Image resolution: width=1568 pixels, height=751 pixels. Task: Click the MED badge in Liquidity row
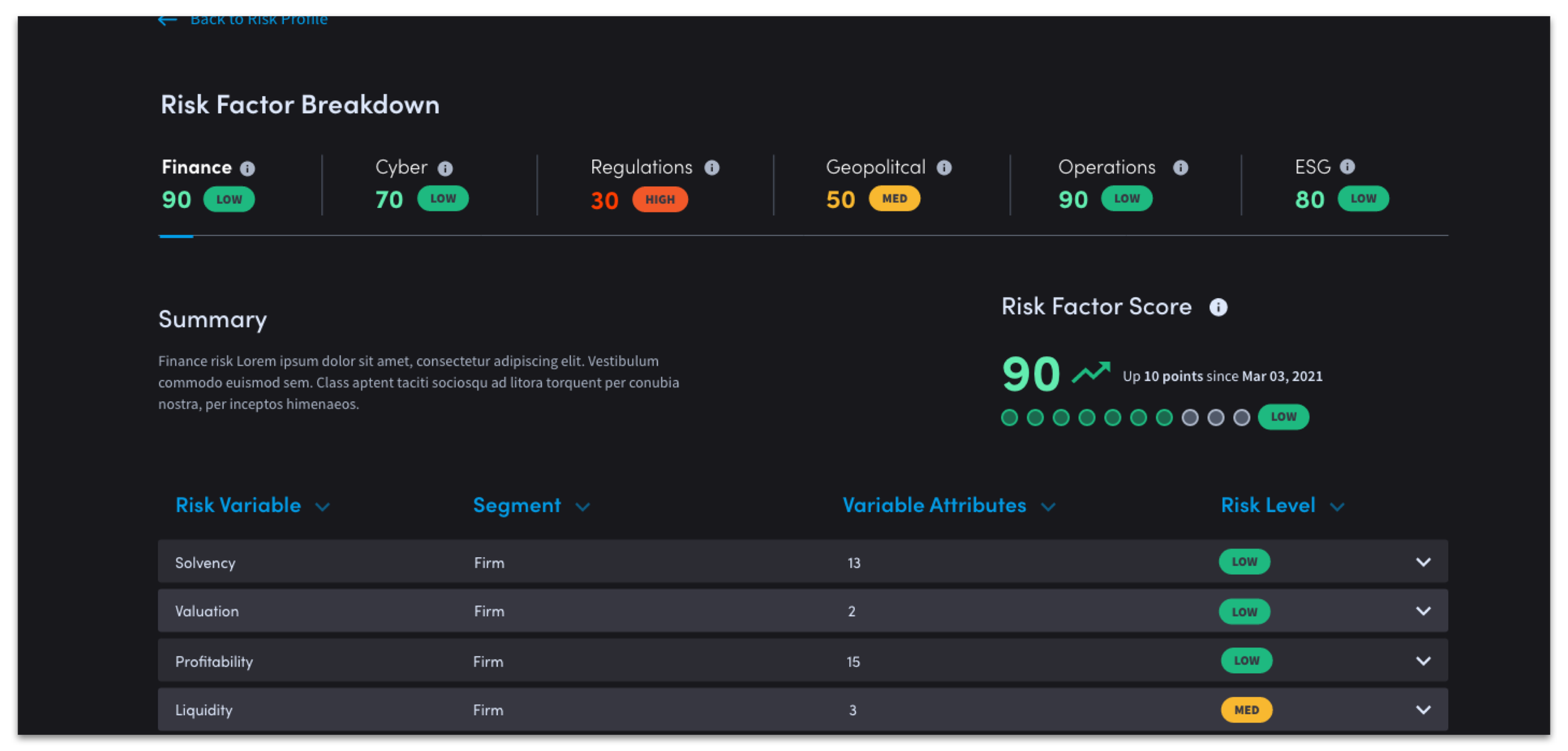[x=1246, y=710]
